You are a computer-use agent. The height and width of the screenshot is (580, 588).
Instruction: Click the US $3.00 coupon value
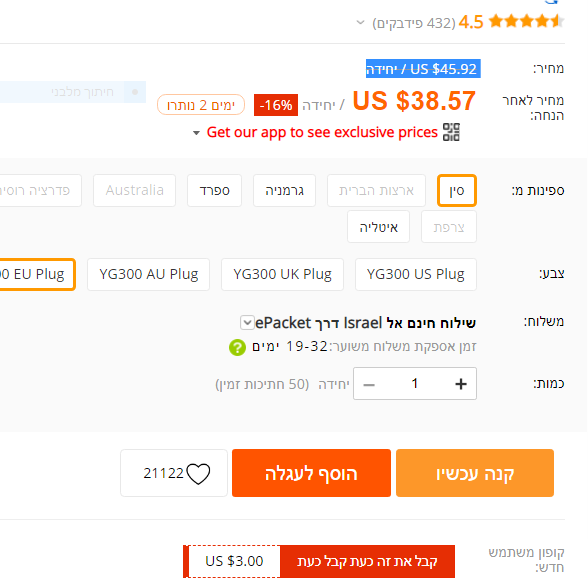(234, 561)
